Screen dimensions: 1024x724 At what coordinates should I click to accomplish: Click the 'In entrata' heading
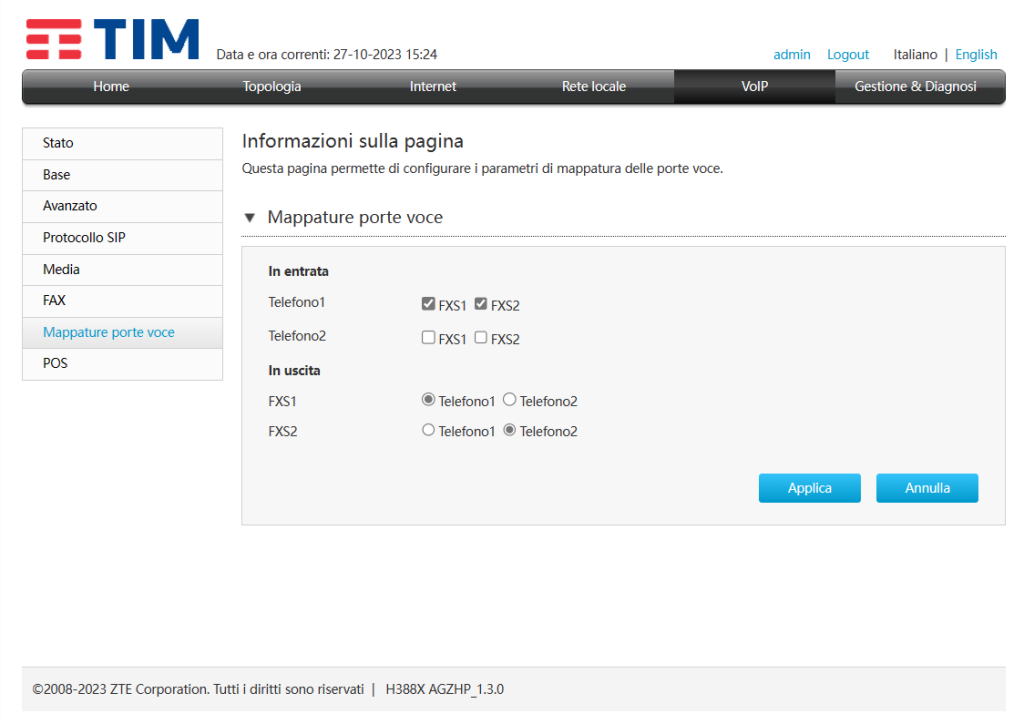[x=298, y=272]
